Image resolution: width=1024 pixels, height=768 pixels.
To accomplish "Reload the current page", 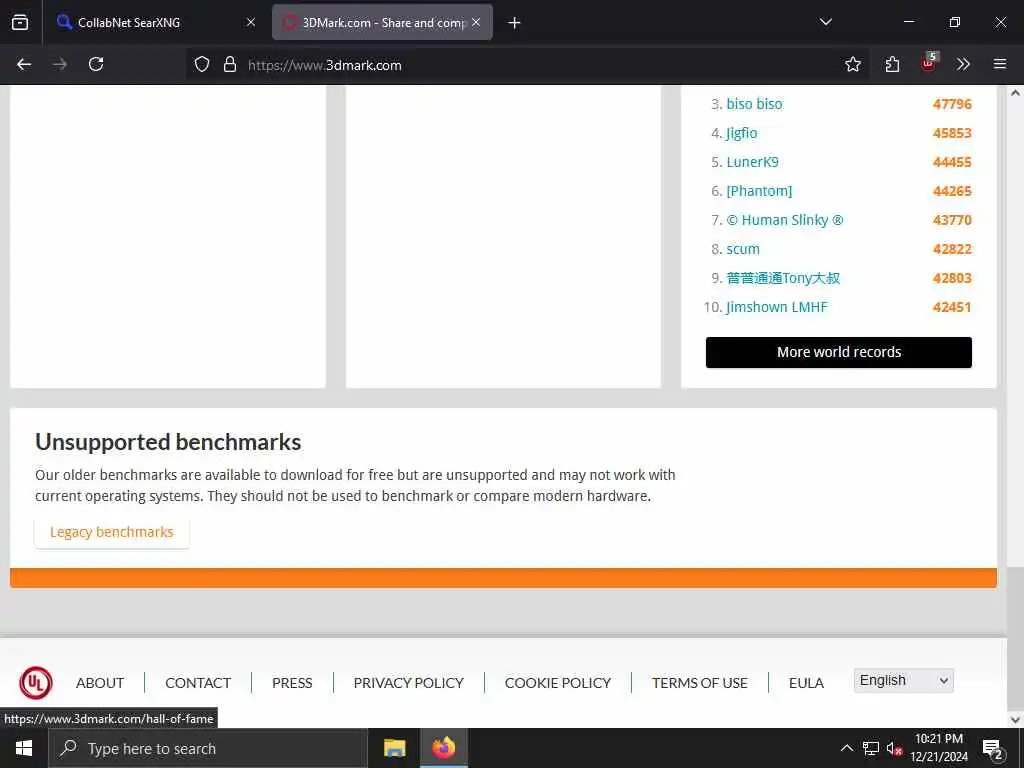I will (96, 64).
